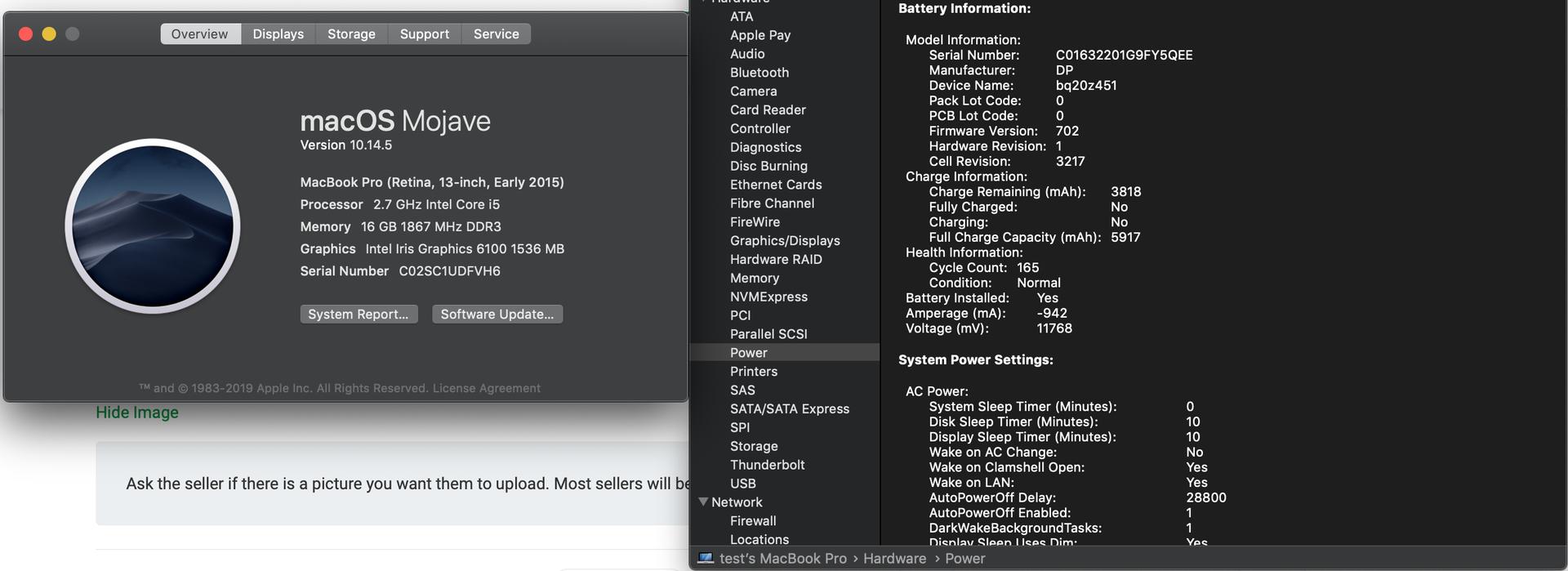Click the System Power Settings heading
Screen dimensions: 1568x571
pos(975,359)
